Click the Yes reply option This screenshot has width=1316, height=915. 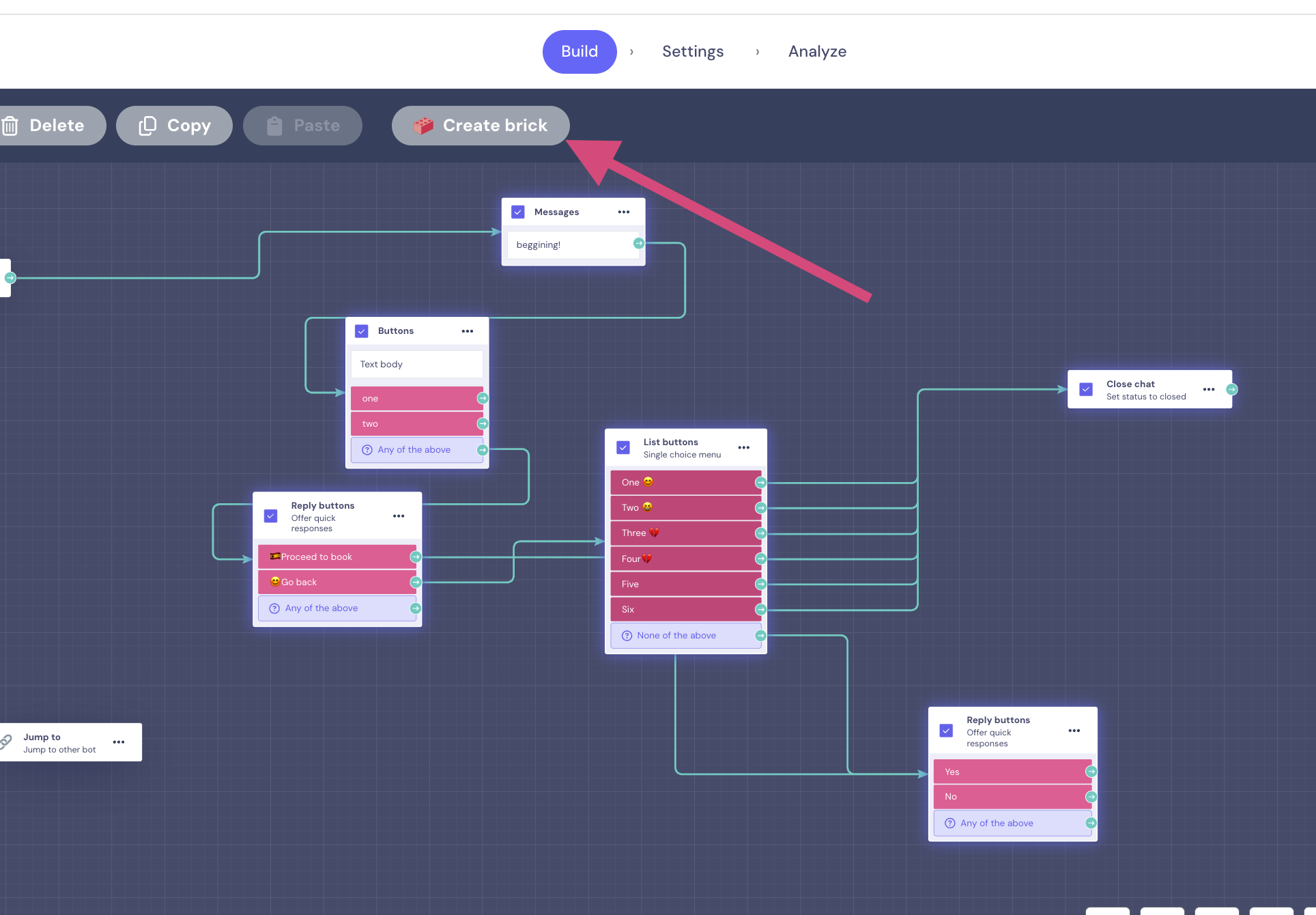coord(1013,772)
